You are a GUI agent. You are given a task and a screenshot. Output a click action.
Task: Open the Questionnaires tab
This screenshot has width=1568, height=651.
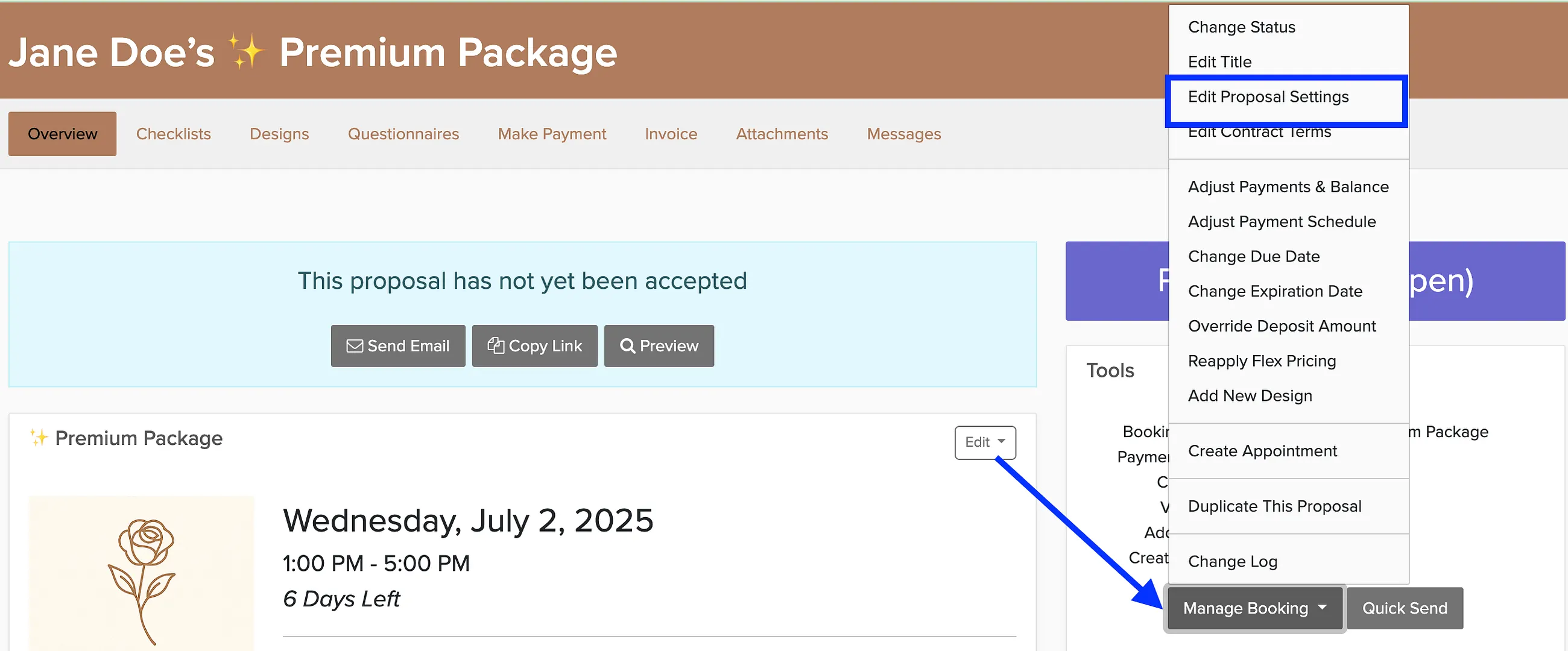pos(403,134)
